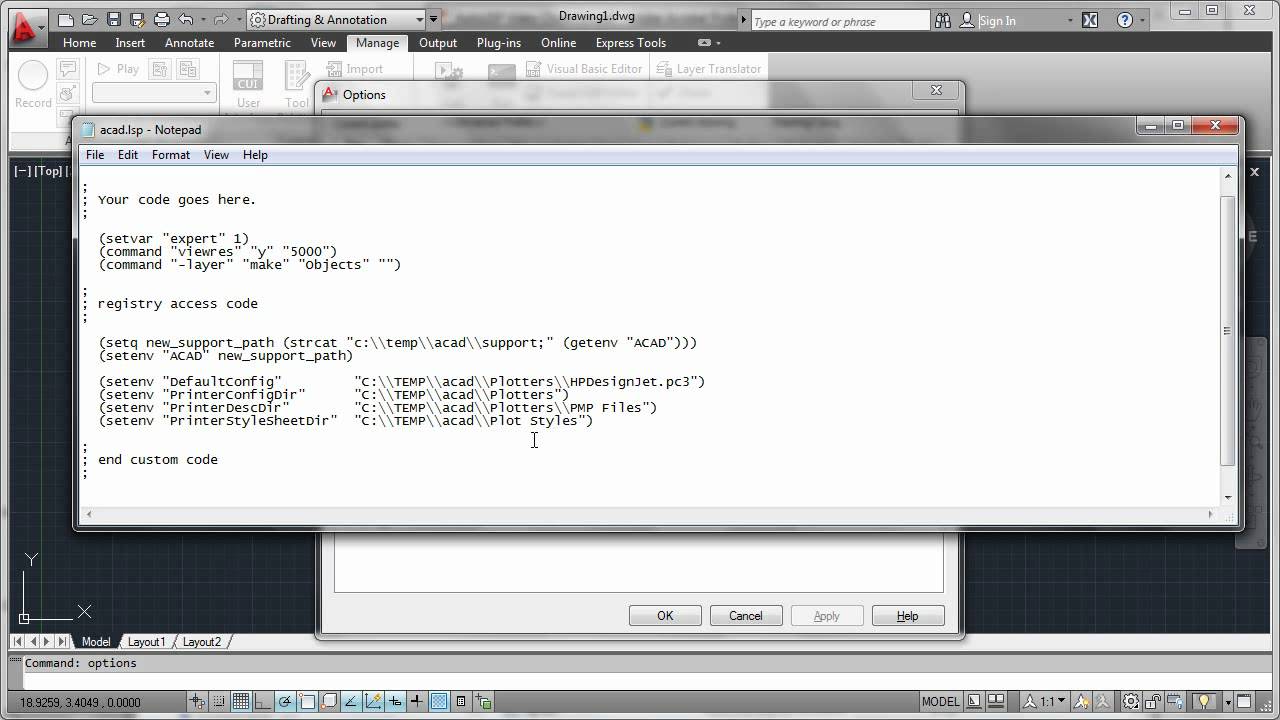Click the Open file icon in Quick Access toolbar
This screenshot has height=720, width=1280.
tap(90, 19)
